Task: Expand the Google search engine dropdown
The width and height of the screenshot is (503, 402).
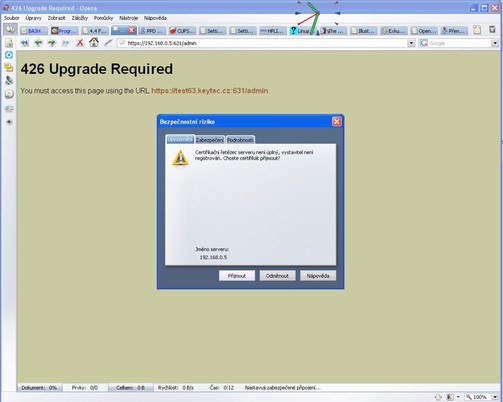Action: [x=495, y=43]
